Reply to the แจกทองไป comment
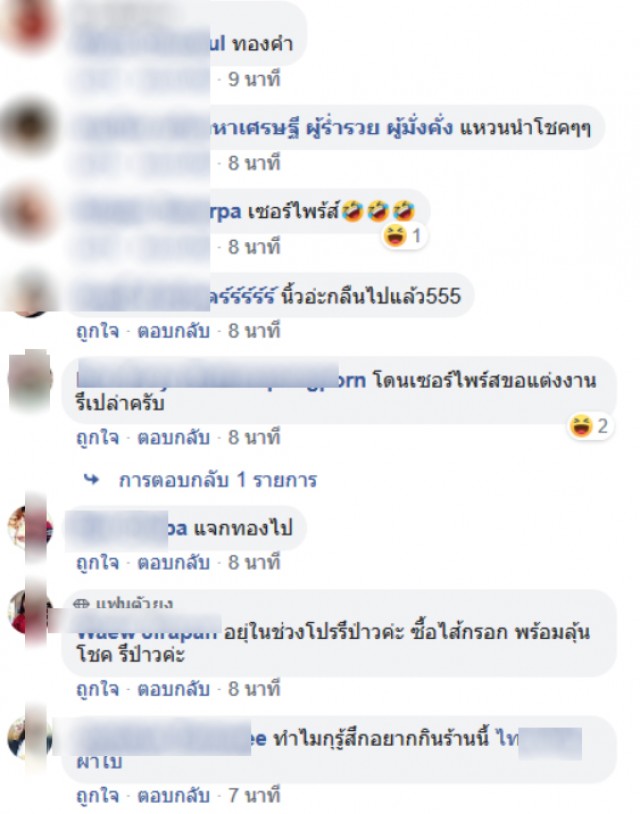640x814 pixels. pyautogui.click(x=173, y=562)
